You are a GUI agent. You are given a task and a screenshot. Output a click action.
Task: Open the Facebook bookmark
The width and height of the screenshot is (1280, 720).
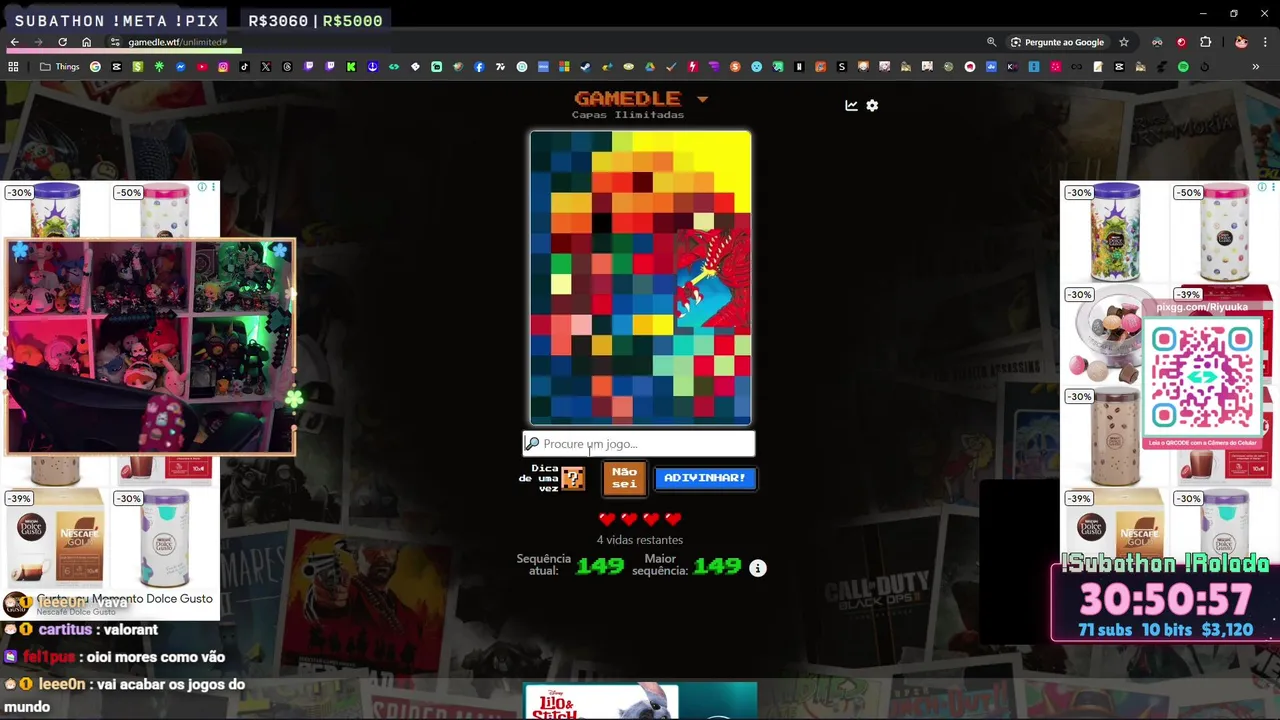[x=479, y=67]
